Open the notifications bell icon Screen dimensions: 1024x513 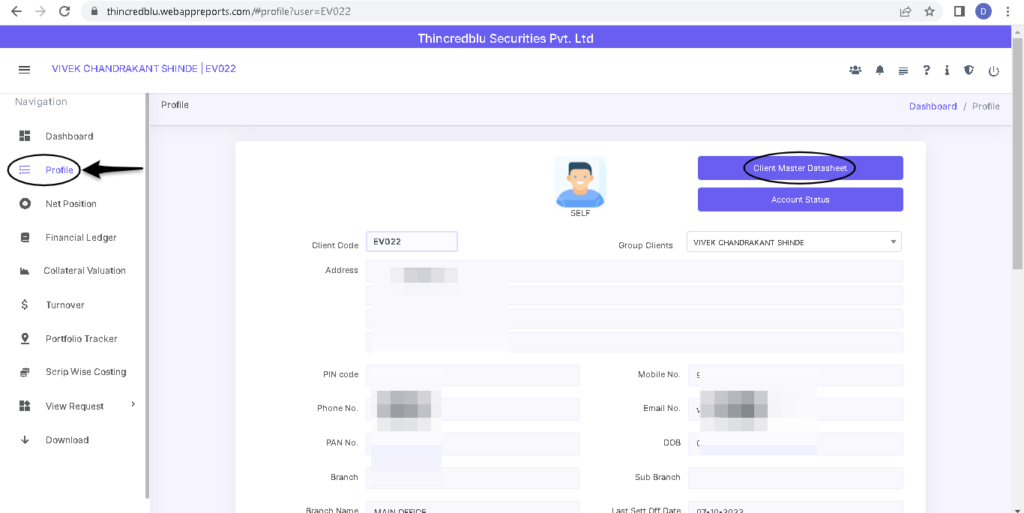click(x=880, y=70)
